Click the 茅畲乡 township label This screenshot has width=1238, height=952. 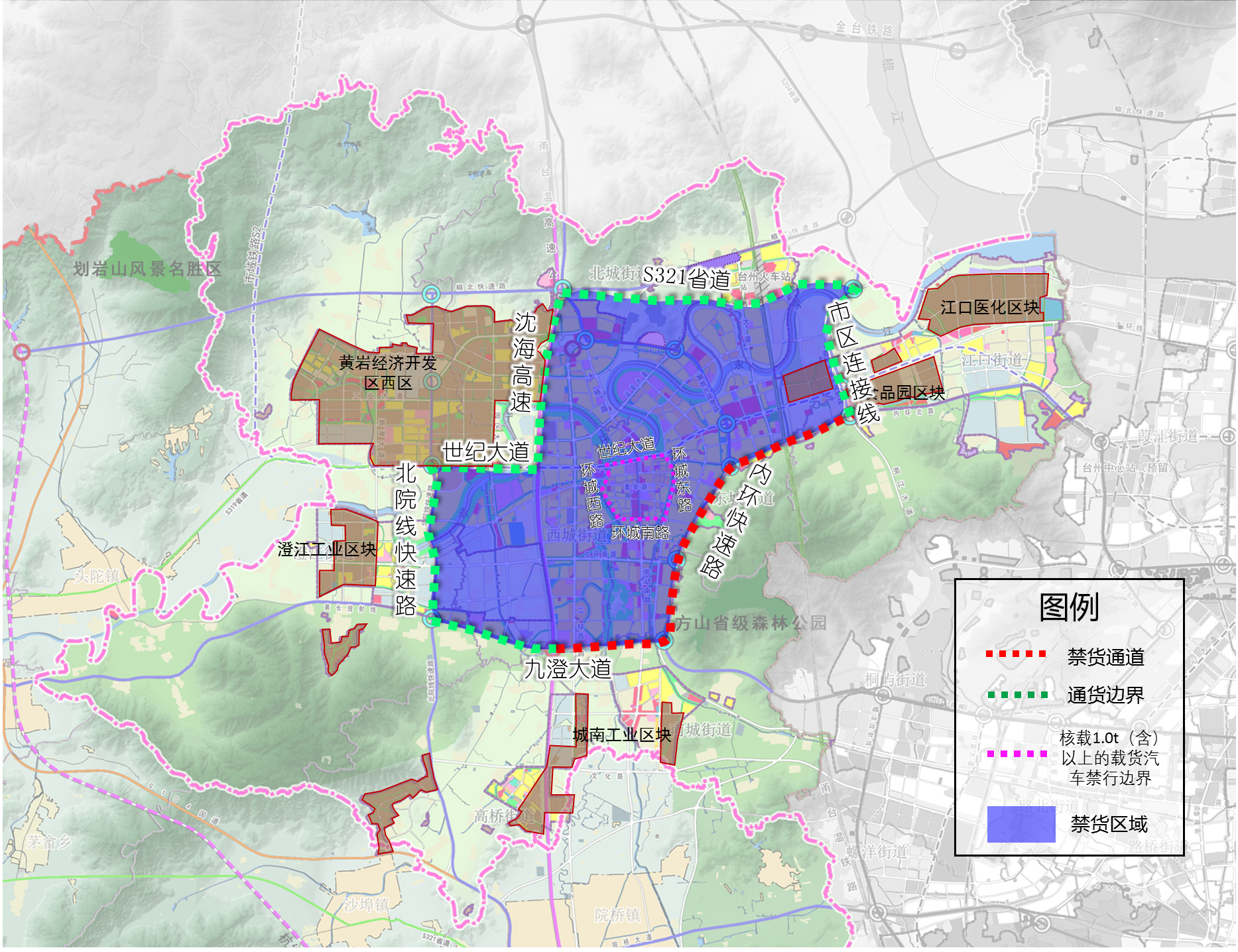[48, 843]
